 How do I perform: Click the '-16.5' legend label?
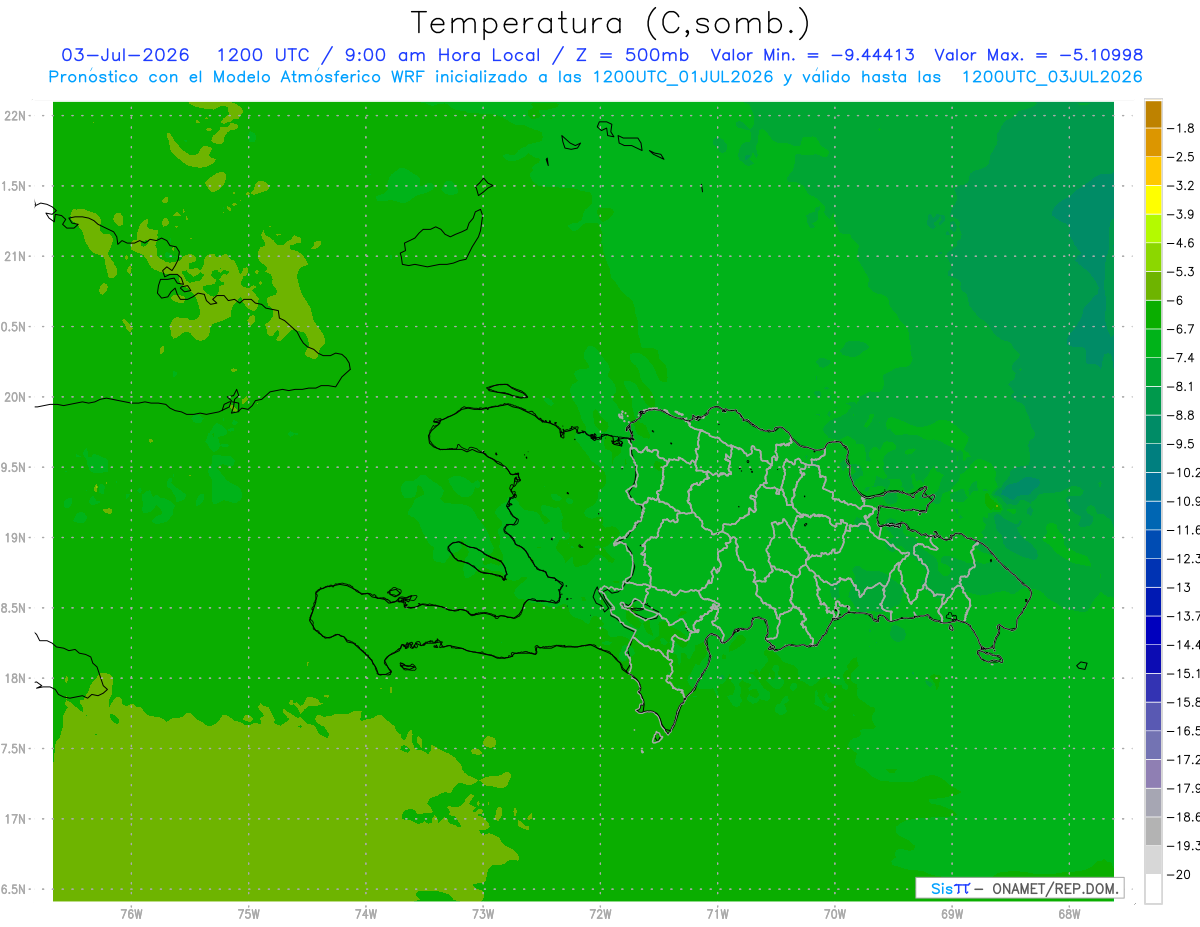point(1185,731)
